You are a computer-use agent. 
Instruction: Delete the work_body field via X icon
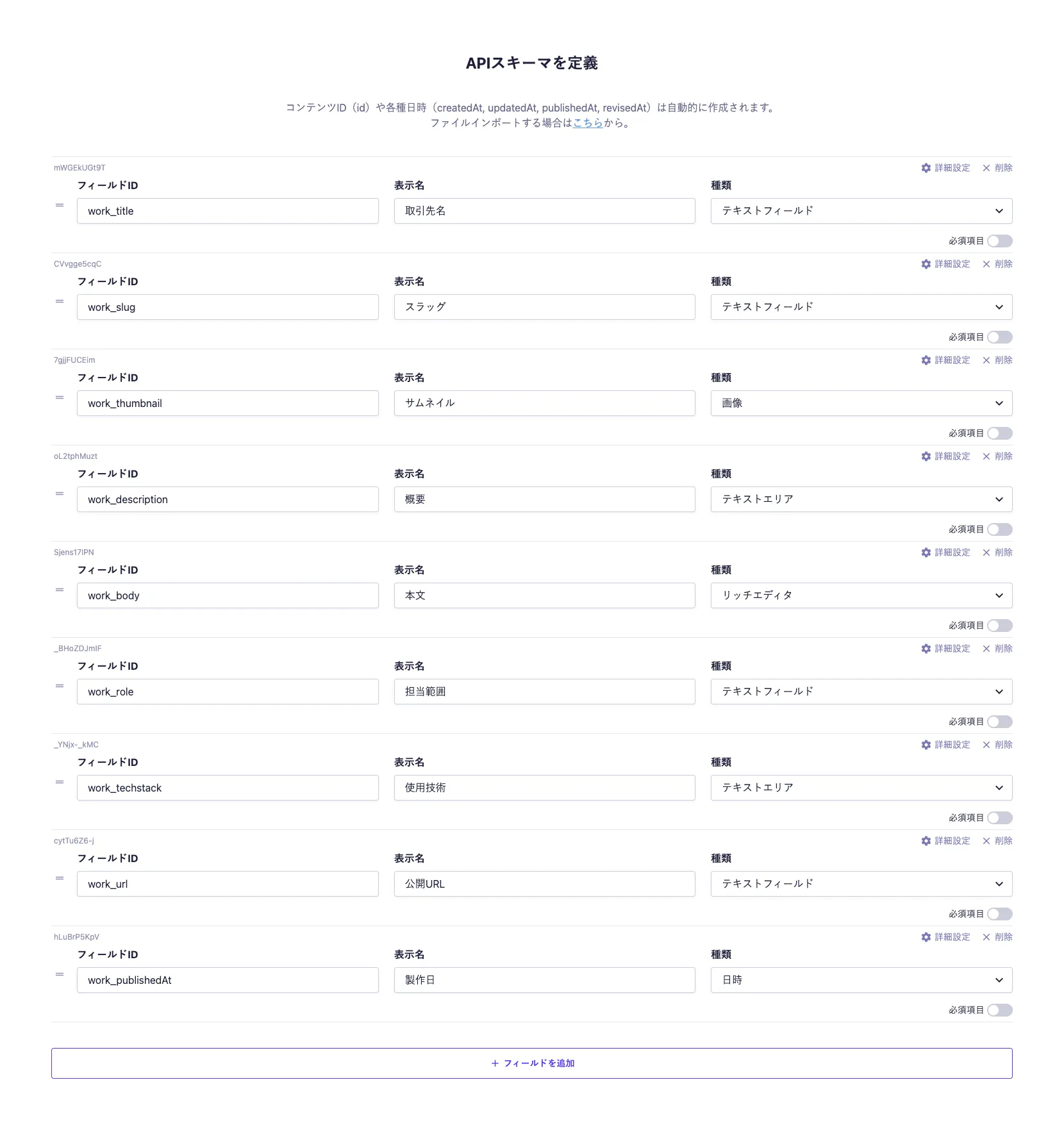coord(986,553)
